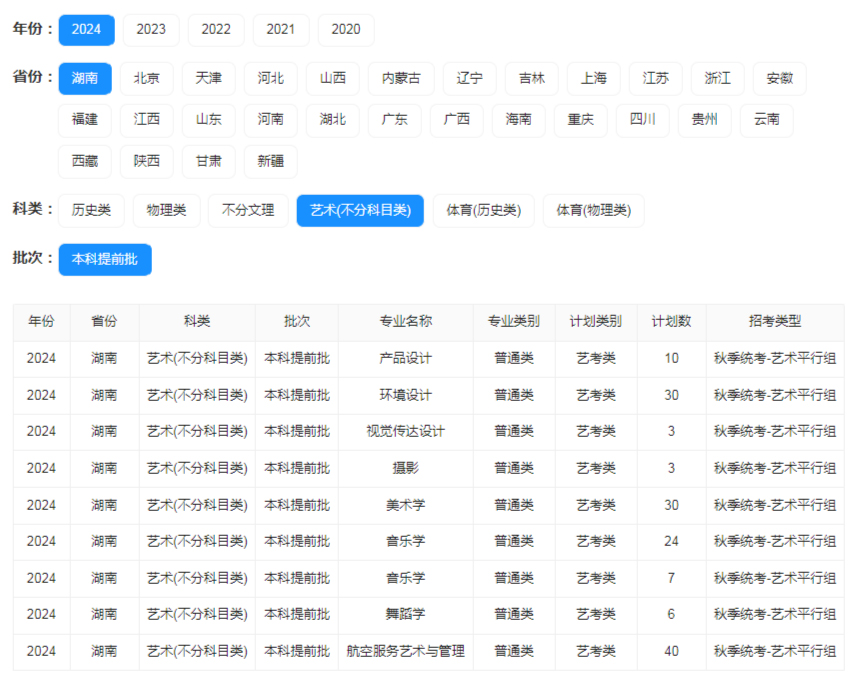854x679 pixels.
Task: Switch province to 重庆
Action: (x=581, y=120)
